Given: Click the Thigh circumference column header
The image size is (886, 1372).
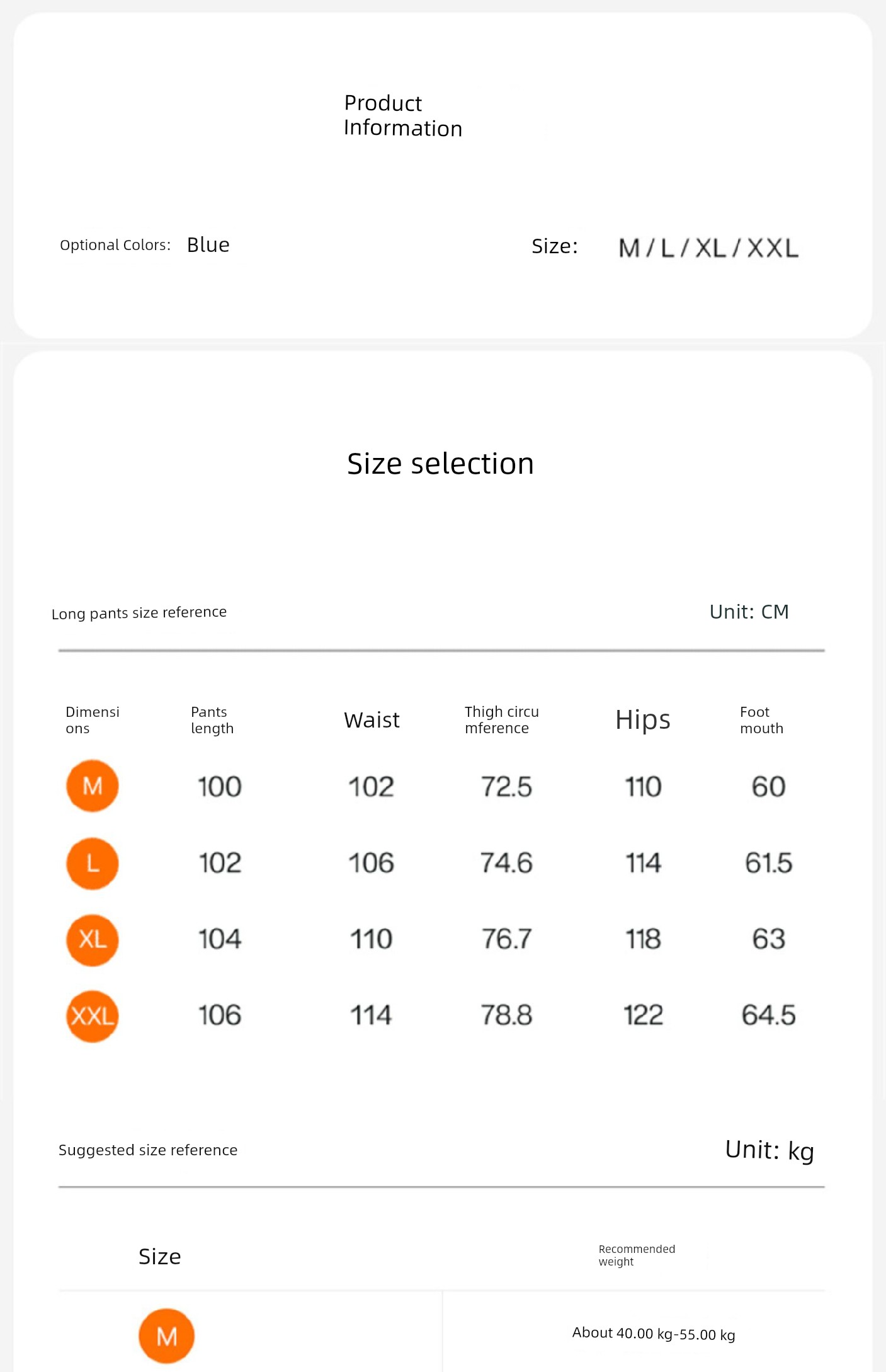Looking at the screenshot, I should coord(502,720).
